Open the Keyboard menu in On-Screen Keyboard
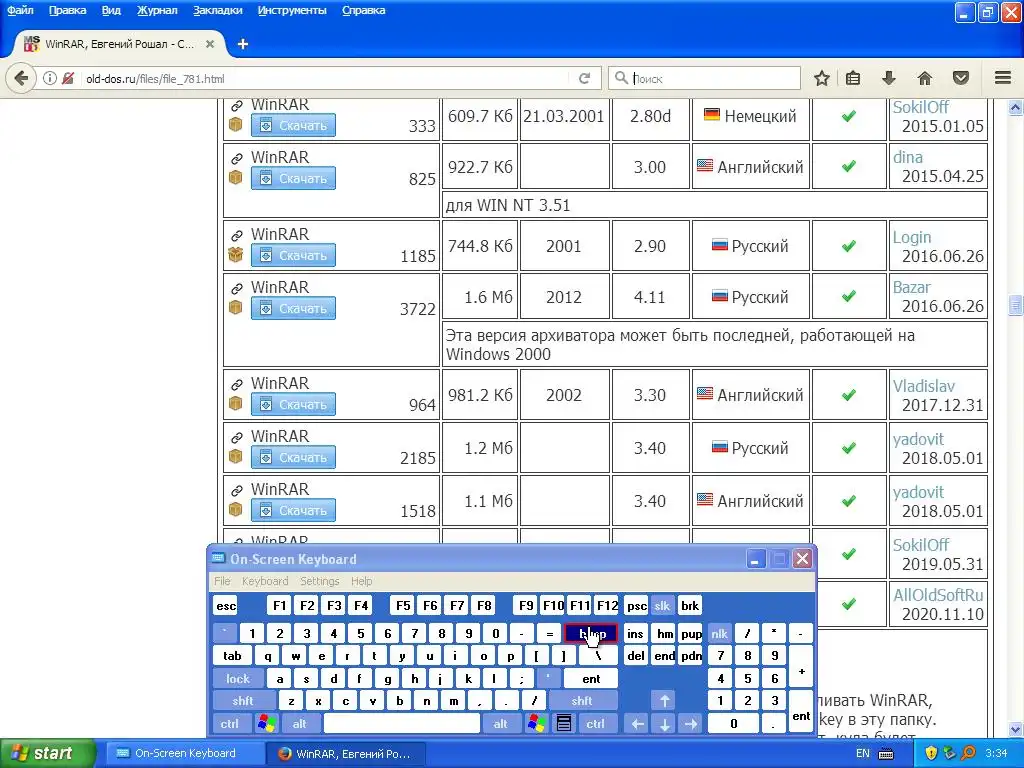 tap(264, 581)
